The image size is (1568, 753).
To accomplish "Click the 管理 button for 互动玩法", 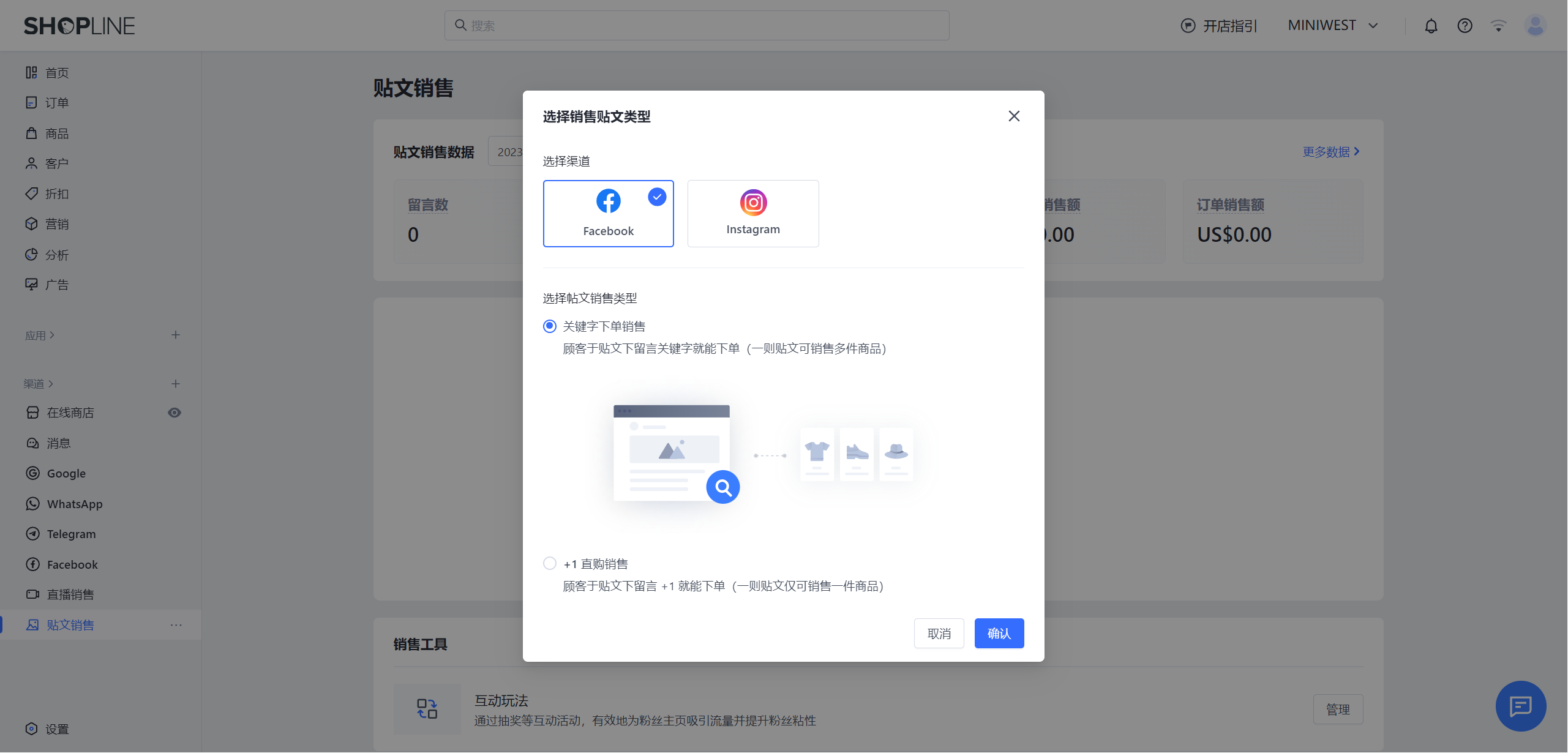I will 1338,709.
